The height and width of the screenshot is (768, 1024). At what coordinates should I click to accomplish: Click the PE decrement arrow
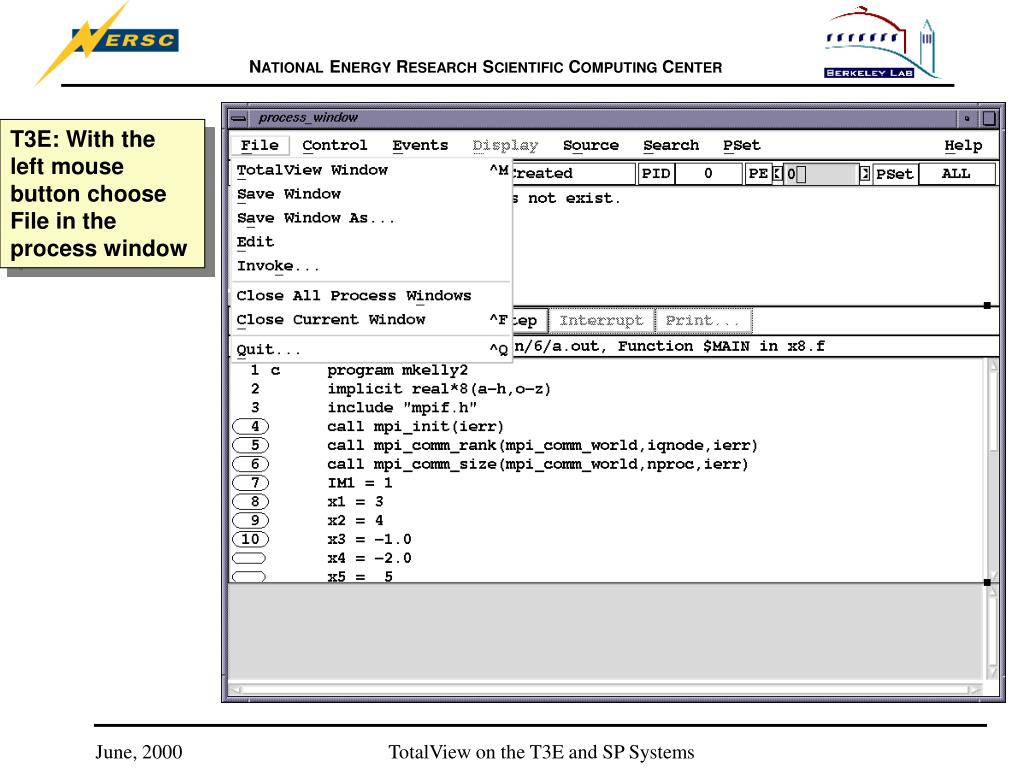778,174
